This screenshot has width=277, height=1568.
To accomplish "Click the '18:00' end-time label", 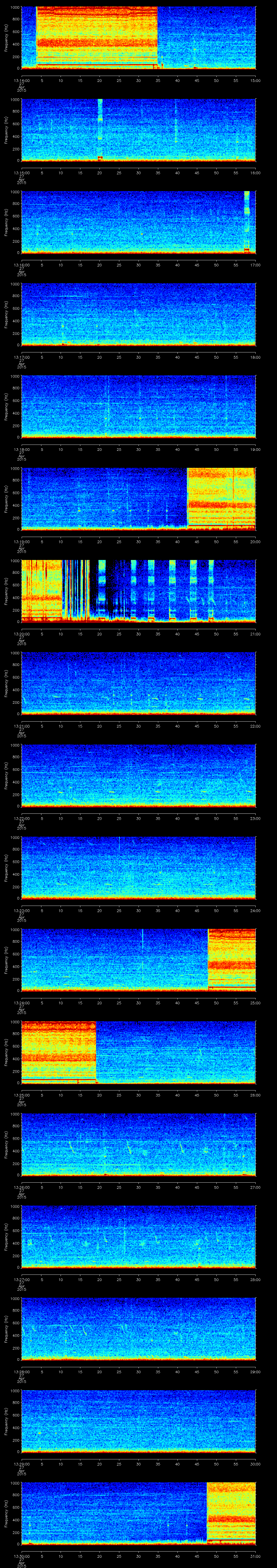I will point(256,357).
